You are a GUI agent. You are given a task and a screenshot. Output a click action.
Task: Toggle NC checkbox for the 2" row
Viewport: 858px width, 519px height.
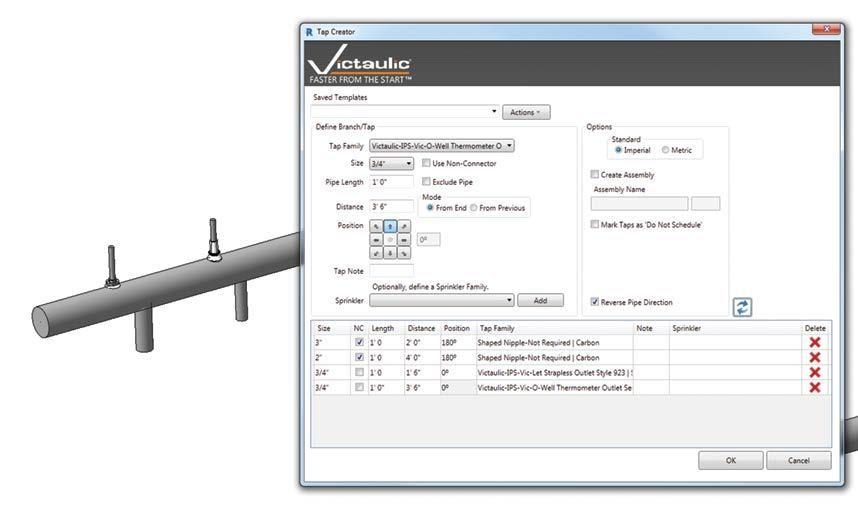[x=359, y=357]
